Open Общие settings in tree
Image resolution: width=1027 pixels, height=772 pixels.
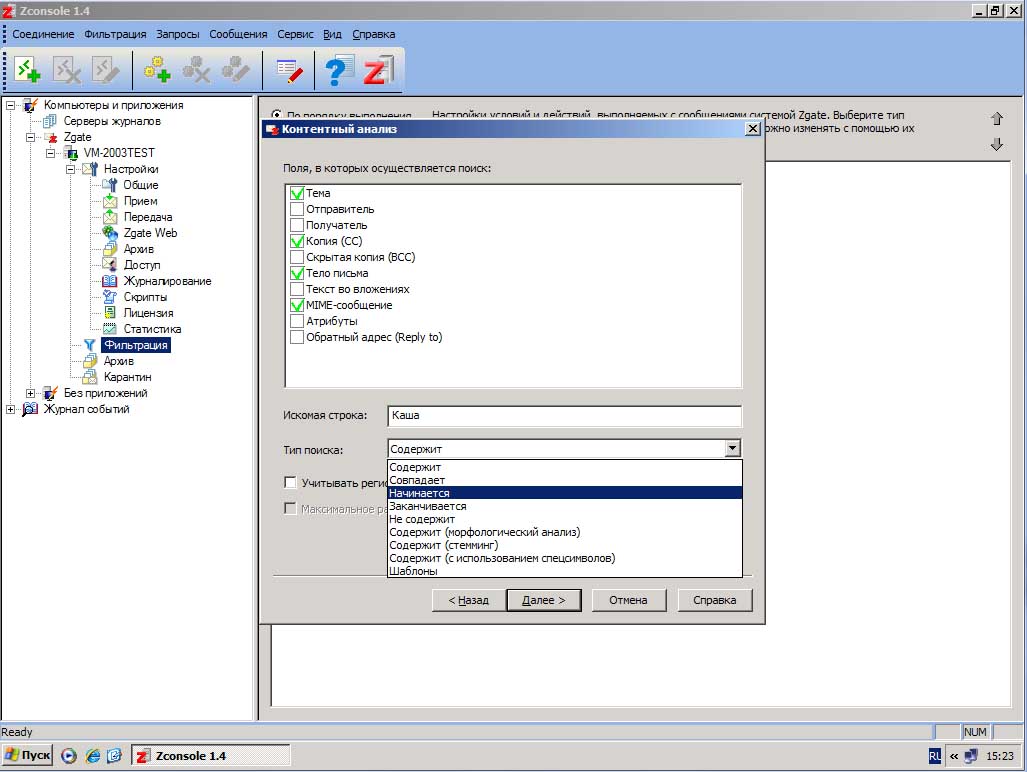point(141,185)
